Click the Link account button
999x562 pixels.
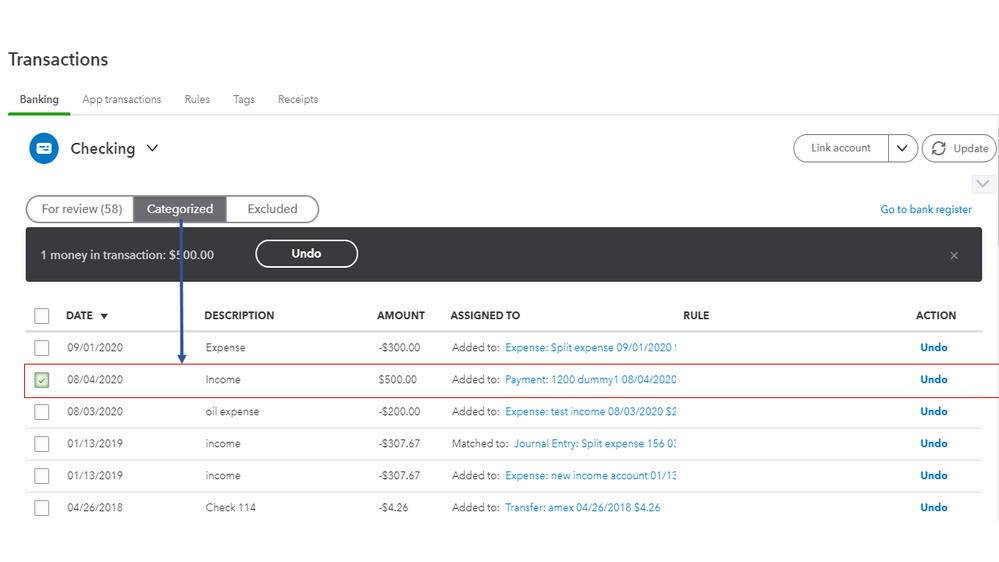click(x=841, y=148)
